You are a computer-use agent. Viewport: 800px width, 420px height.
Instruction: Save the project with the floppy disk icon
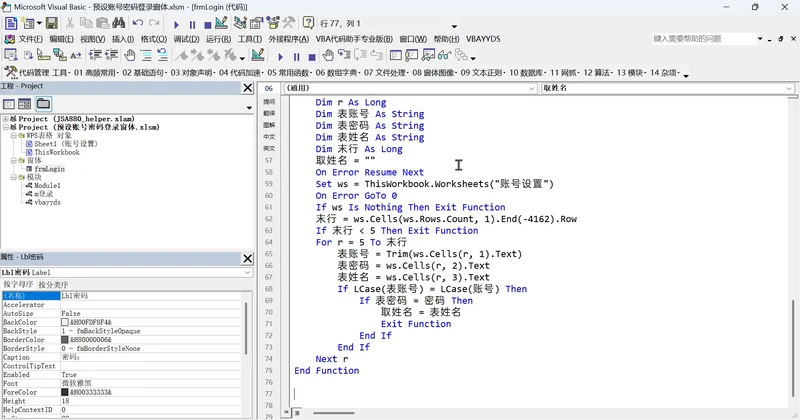[x=52, y=23]
